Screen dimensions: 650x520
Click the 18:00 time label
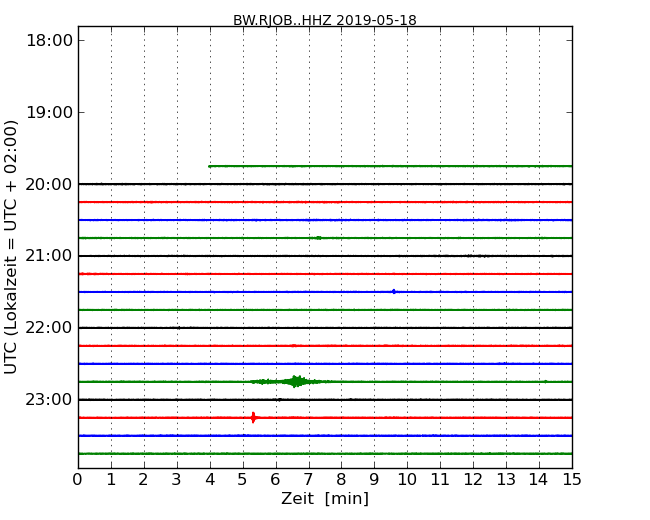tap(49, 41)
